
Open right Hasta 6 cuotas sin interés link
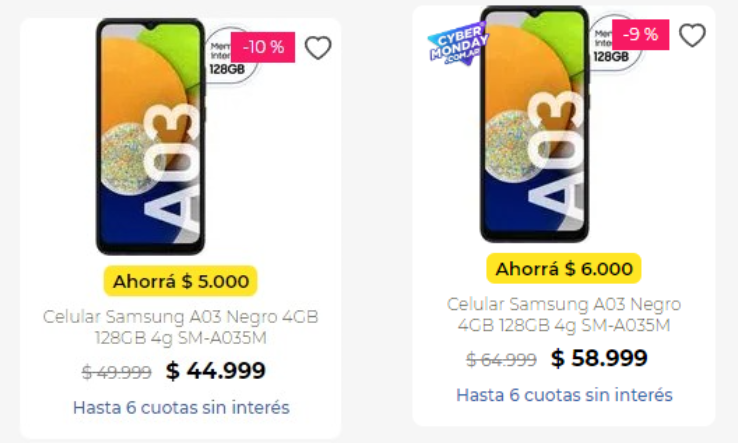coord(564,395)
